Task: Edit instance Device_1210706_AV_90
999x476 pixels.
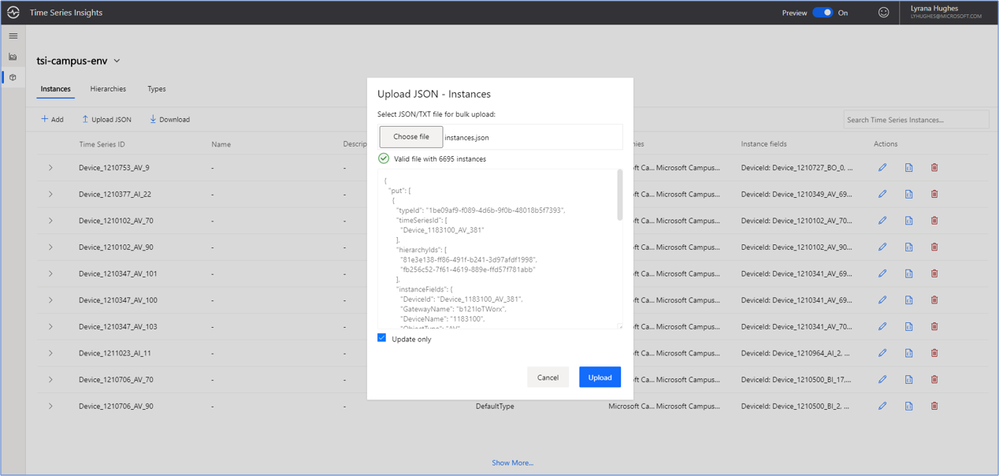Action: 882,405
